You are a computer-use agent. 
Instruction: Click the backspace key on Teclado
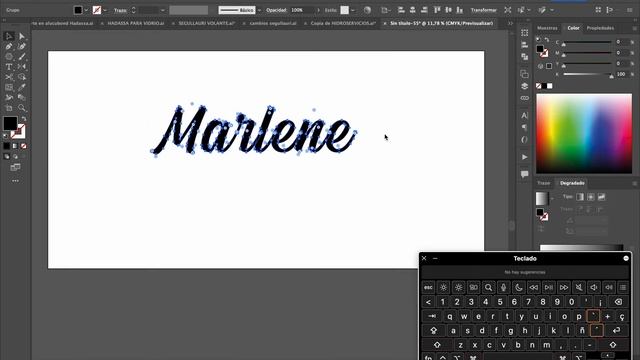click(x=618, y=302)
